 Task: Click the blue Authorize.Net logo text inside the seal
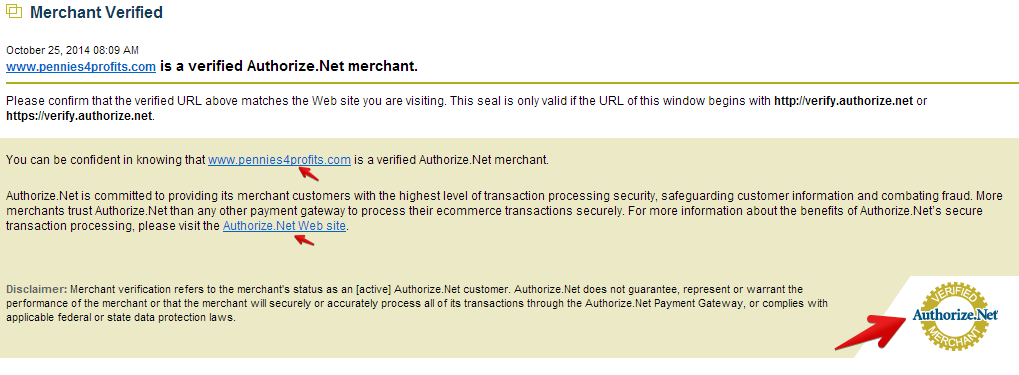pyautogui.click(x=955, y=315)
